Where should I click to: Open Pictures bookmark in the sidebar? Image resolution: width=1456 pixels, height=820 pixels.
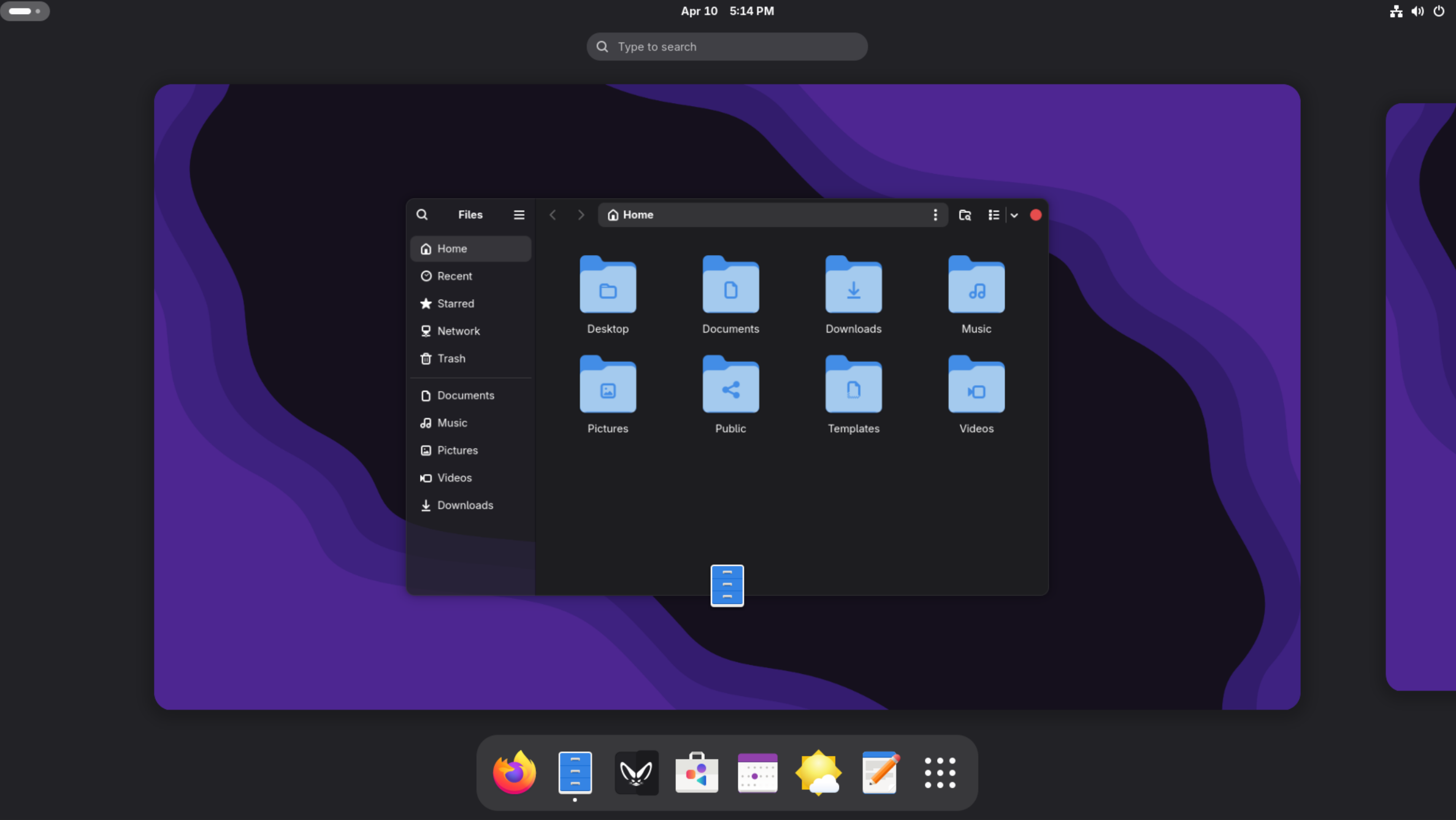[470, 450]
